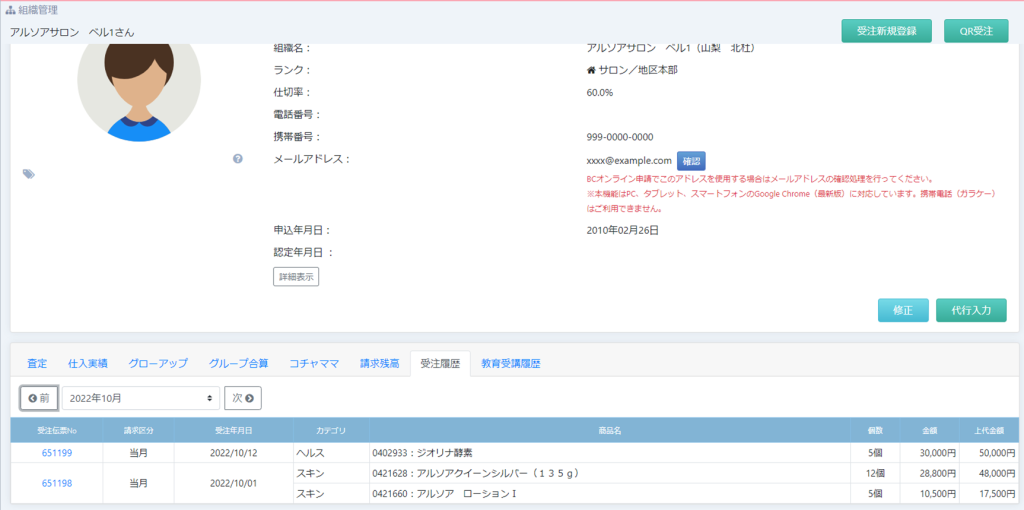Click the QR受注 button
The height and width of the screenshot is (510, 1024).
point(976,31)
